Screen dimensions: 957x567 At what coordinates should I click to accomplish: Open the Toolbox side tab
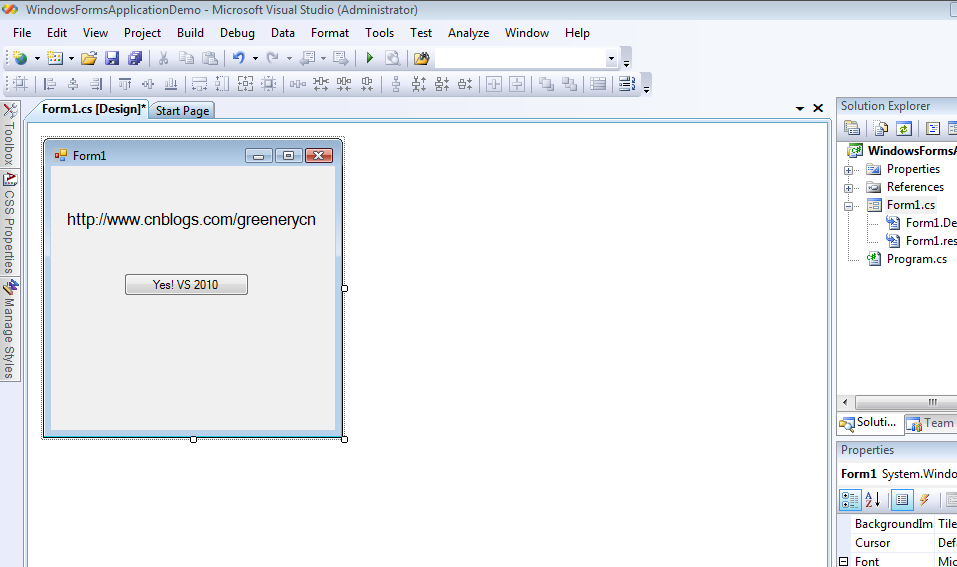[10, 135]
